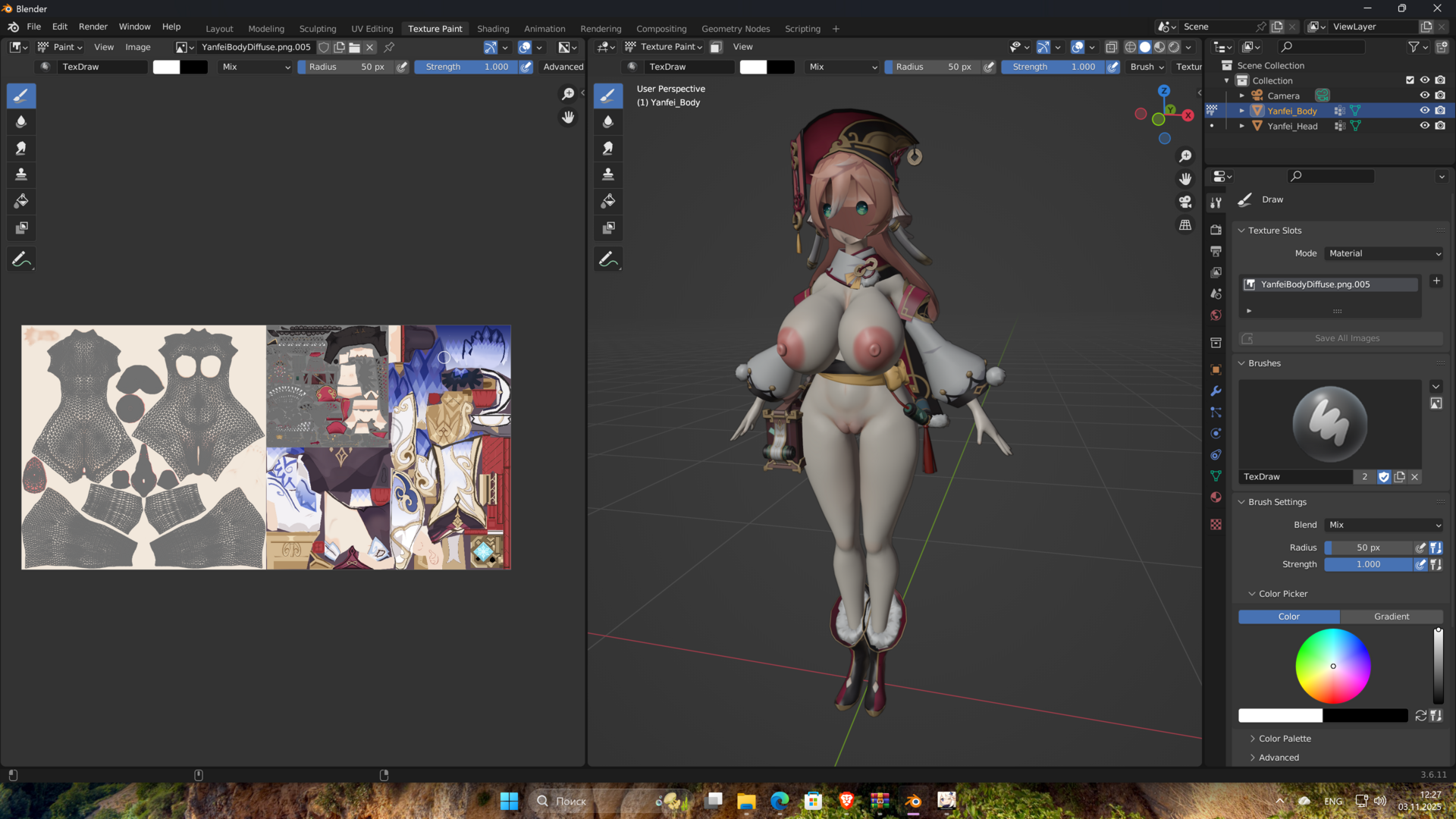Select the Gradient color mode button
This screenshot has height=819, width=1456.
1392,617
